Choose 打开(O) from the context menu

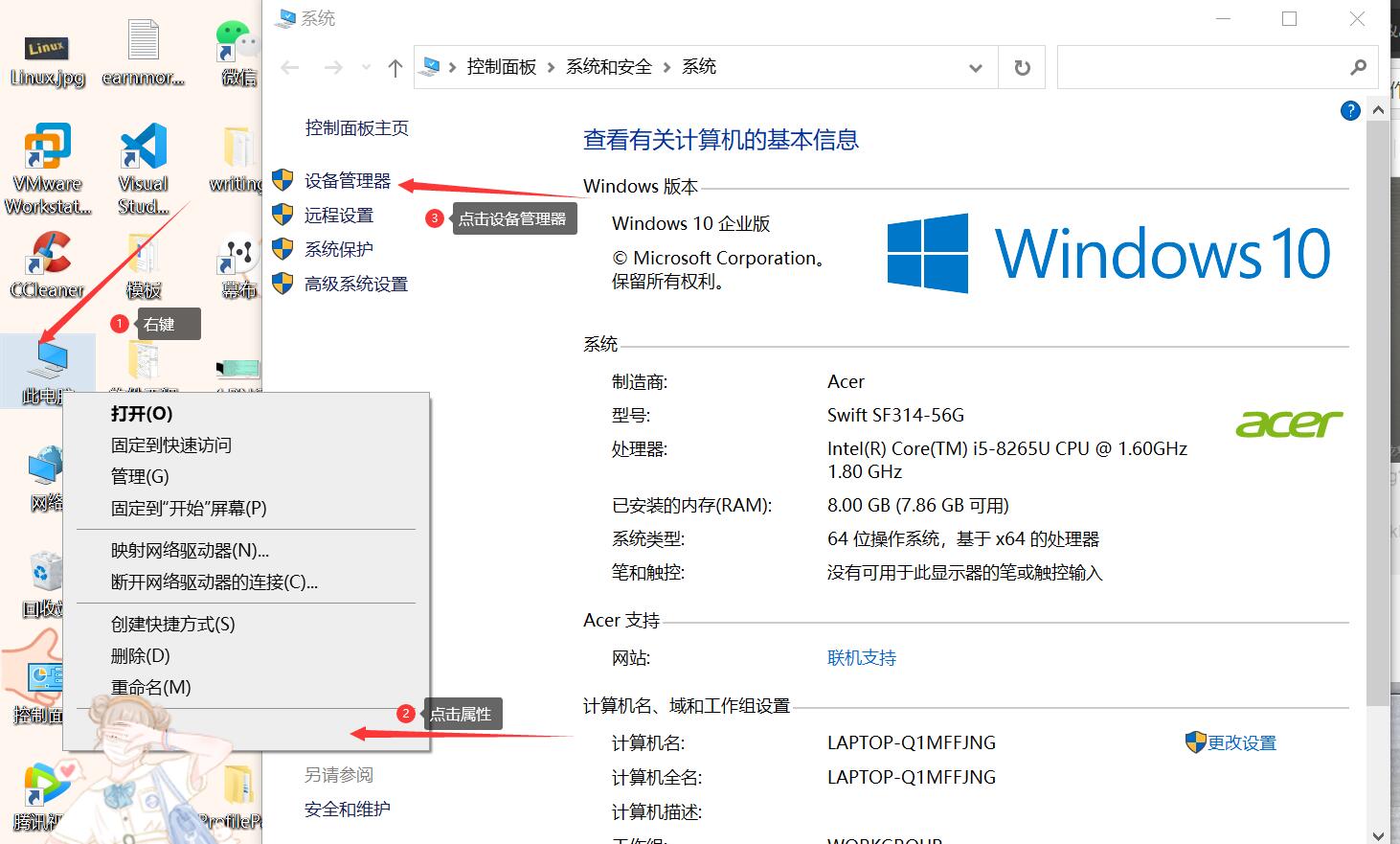[141, 413]
